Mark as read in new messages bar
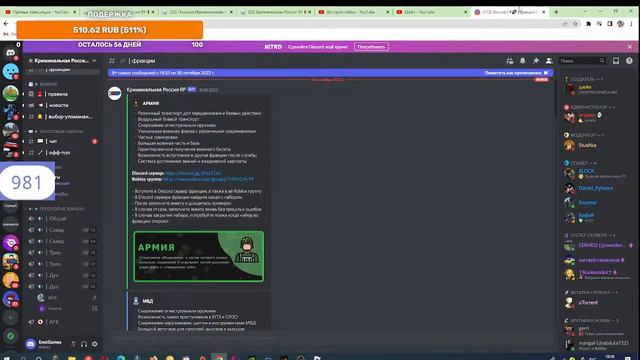The height and width of the screenshot is (360, 640). pos(516,73)
